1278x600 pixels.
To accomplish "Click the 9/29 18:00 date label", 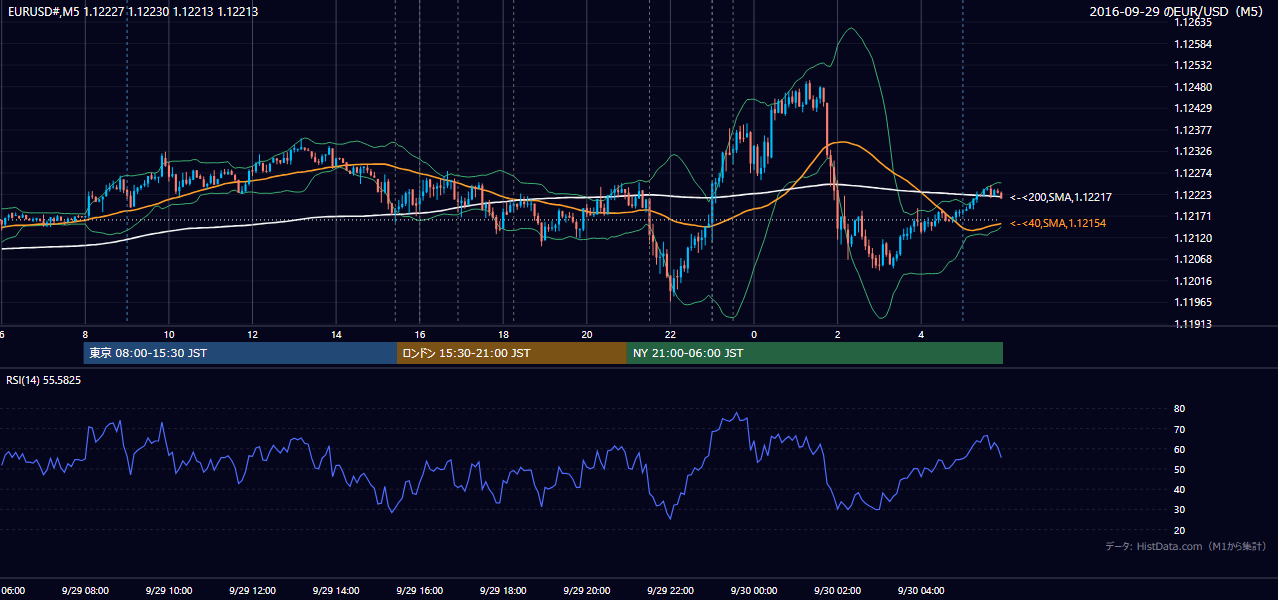I will point(503,591).
